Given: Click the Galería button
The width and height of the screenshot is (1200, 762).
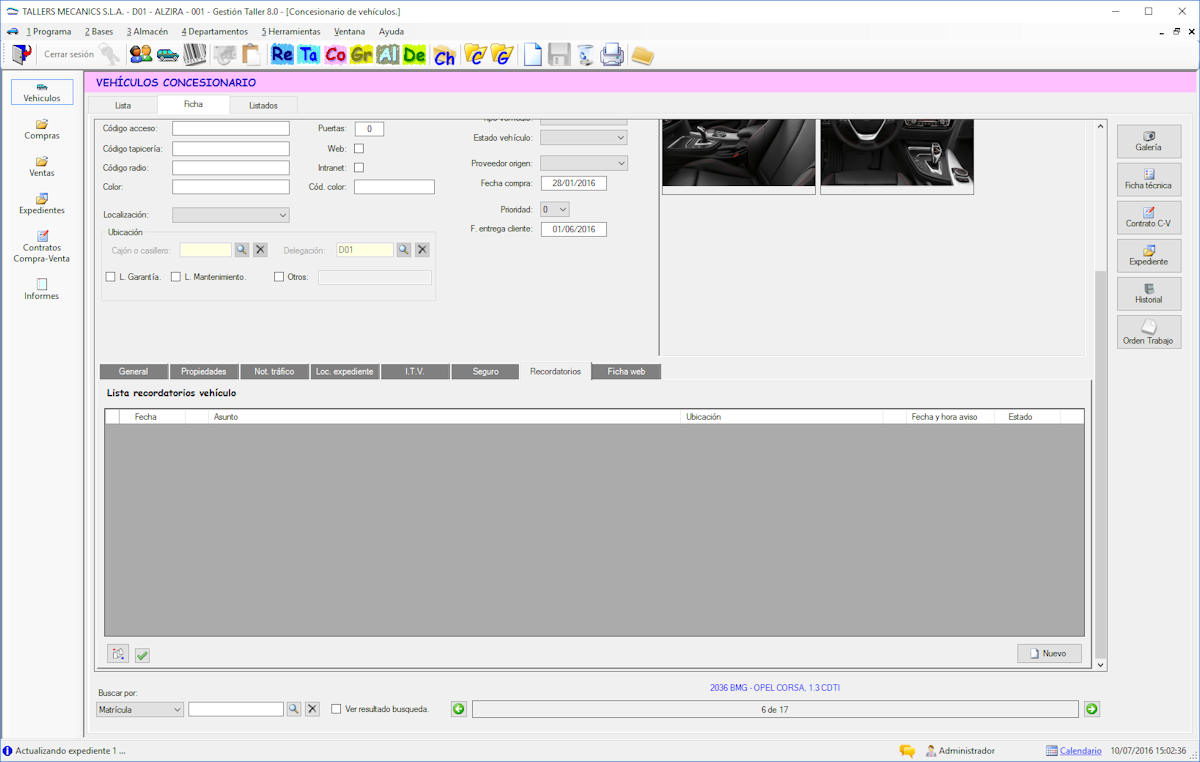Looking at the screenshot, I should (x=1149, y=141).
